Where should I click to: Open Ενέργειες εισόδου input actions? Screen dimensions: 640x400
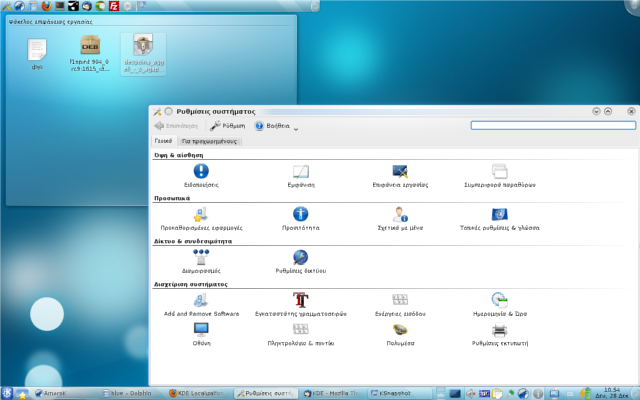click(x=400, y=305)
